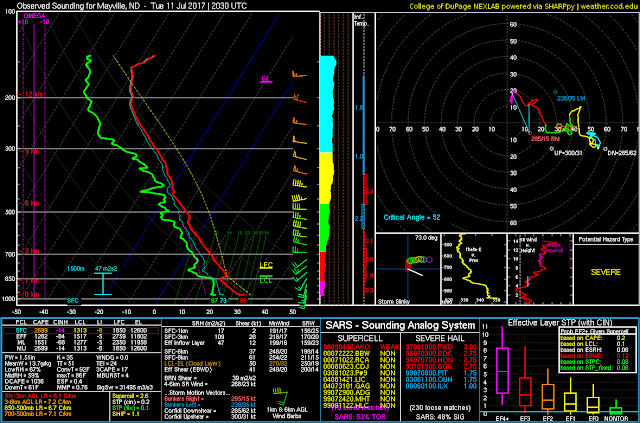Click the OMEGA label on the skew-T
This screenshot has height=423, width=640.
(x=35, y=16)
